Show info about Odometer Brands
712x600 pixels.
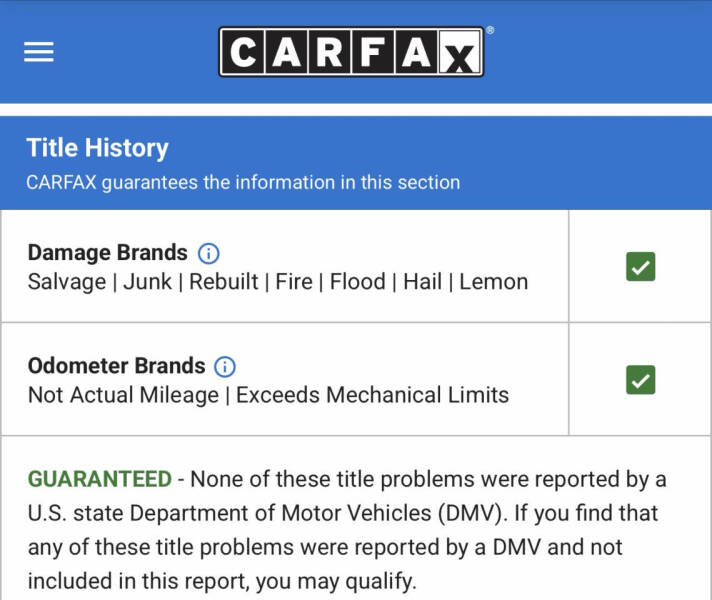(226, 366)
